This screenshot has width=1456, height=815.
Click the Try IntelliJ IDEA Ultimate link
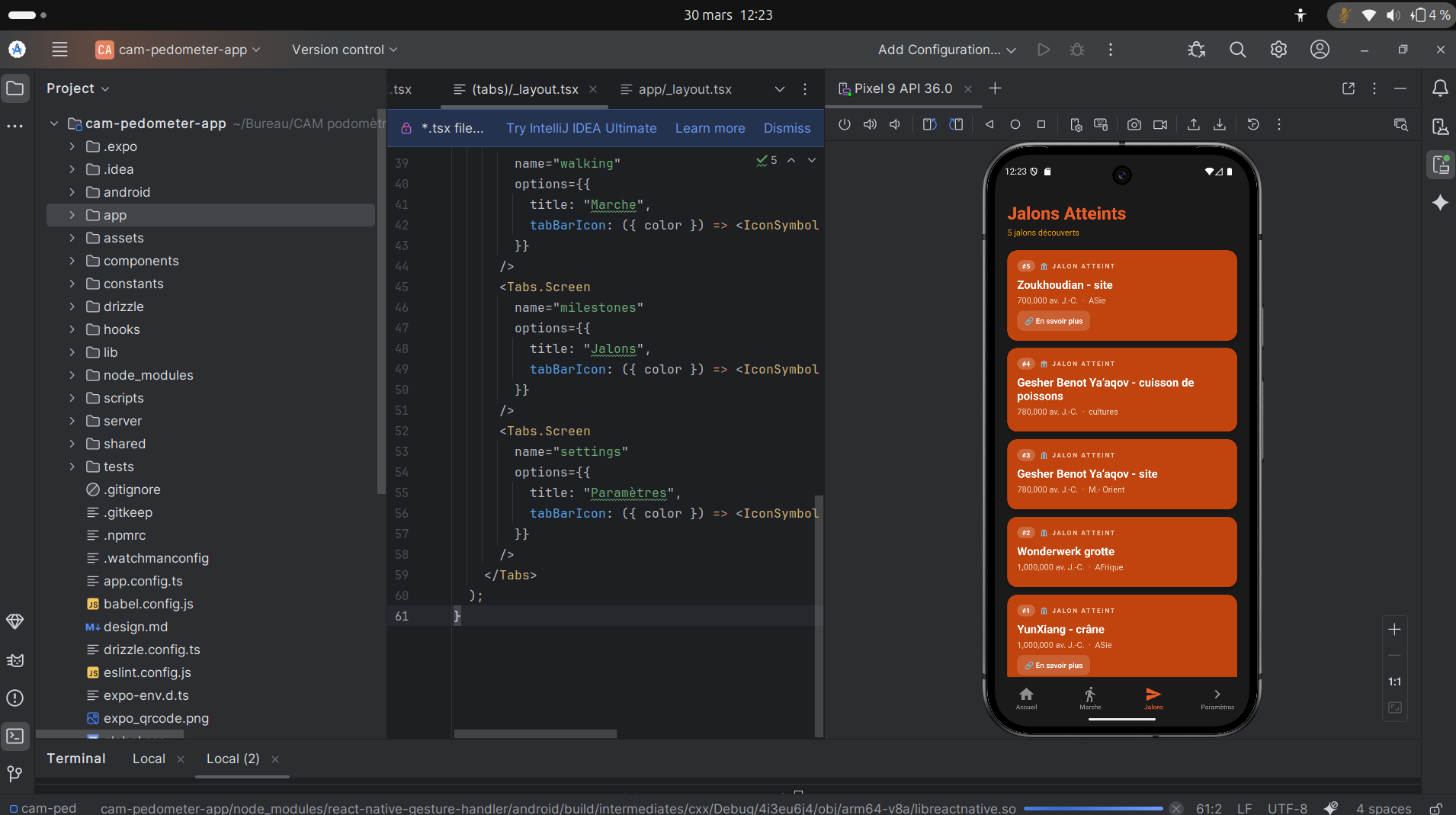[x=581, y=128]
